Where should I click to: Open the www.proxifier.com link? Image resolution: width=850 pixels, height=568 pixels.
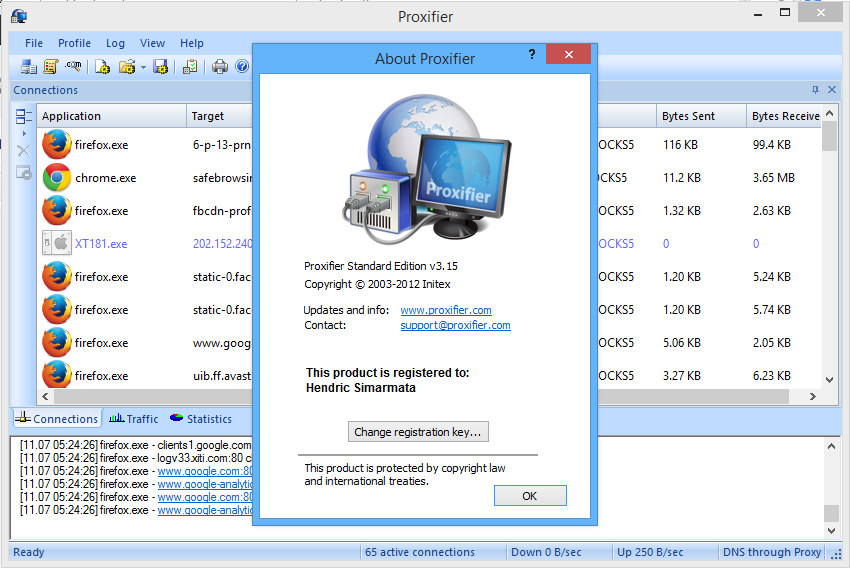(x=446, y=310)
